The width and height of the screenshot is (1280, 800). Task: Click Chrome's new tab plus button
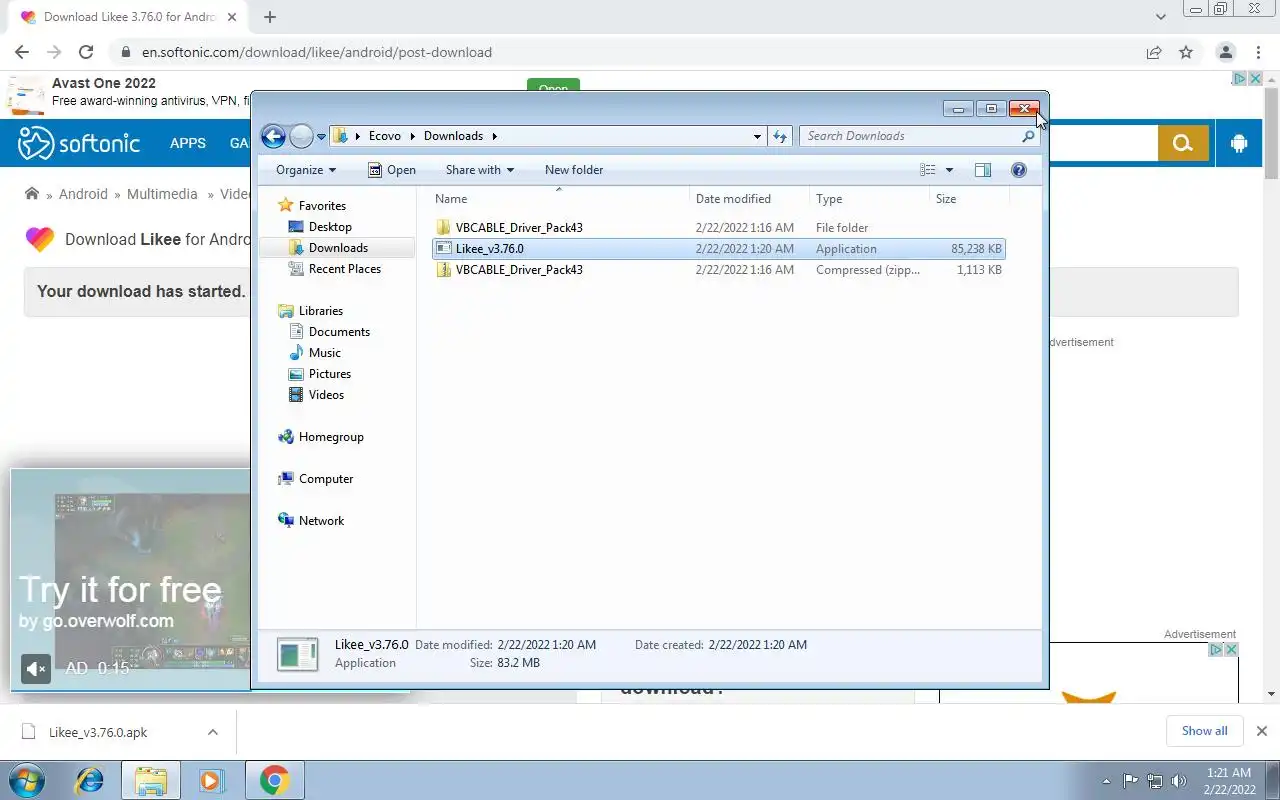270,17
